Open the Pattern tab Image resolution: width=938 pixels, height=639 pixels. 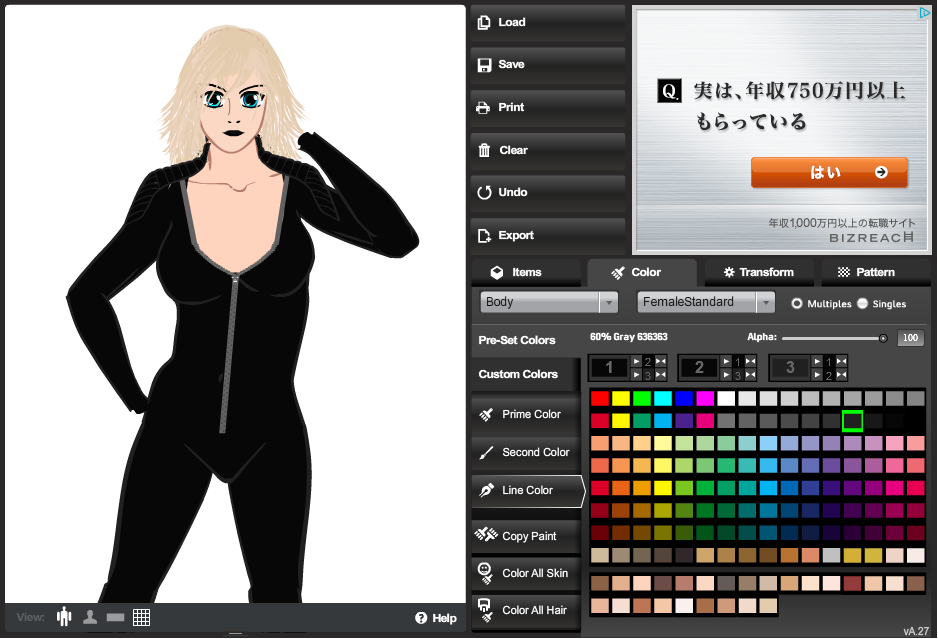tap(876, 272)
